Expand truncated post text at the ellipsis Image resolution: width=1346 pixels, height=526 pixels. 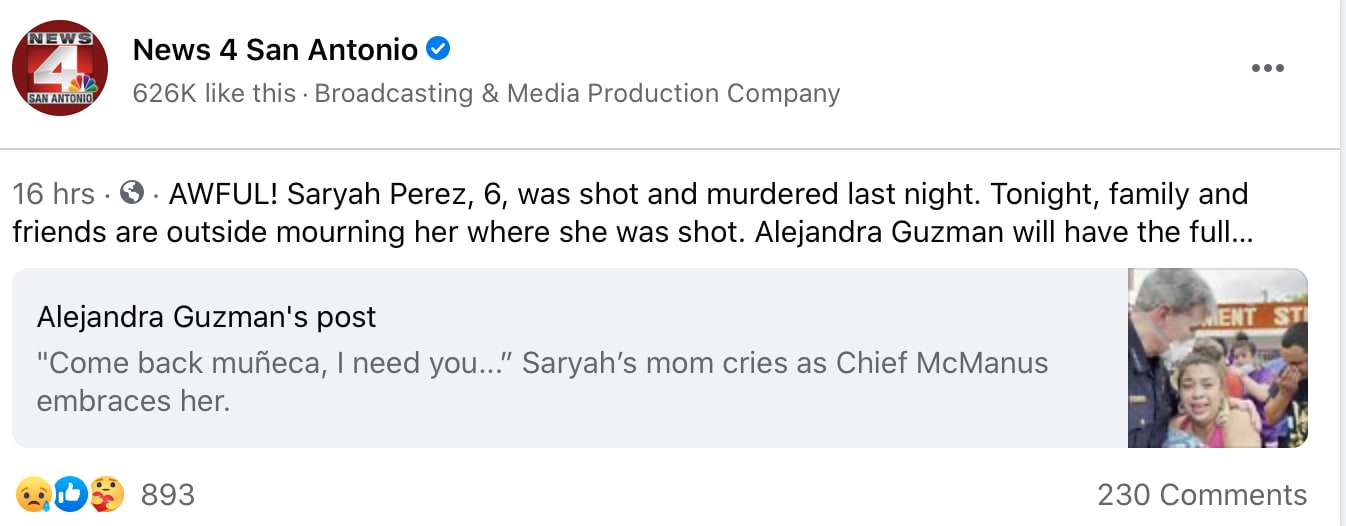(1243, 232)
